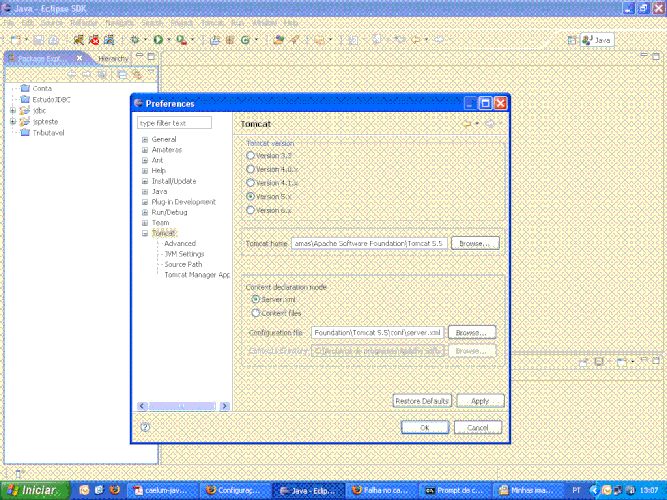667x500 pixels.
Task: Click the Restore Defaults button
Action: point(422,401)
